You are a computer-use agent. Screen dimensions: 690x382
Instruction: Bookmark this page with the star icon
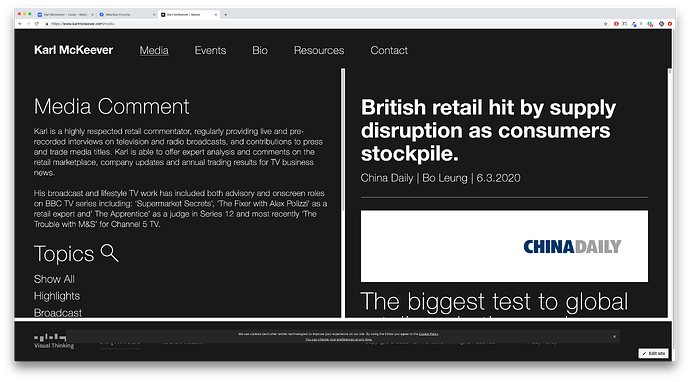click(606, 24)
